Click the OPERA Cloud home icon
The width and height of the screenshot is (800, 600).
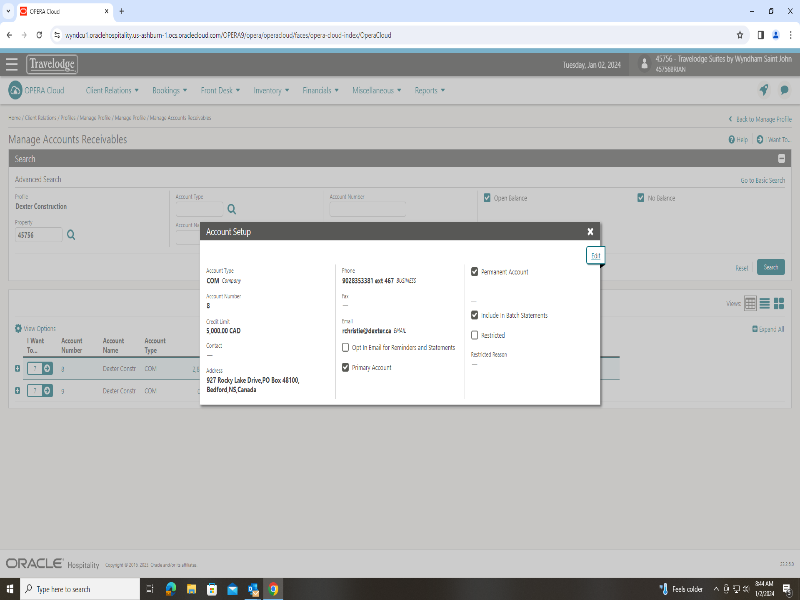click(x=15, y=90)
